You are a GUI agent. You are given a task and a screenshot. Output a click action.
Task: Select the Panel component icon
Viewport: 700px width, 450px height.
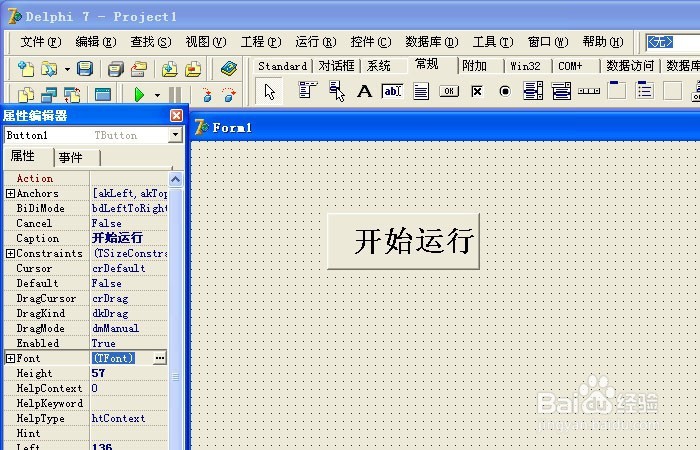[x=672, y=91]
